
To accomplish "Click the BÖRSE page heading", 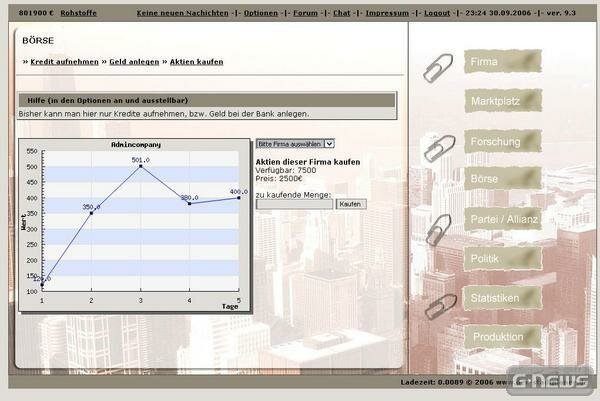I will [x=38, y=41].
